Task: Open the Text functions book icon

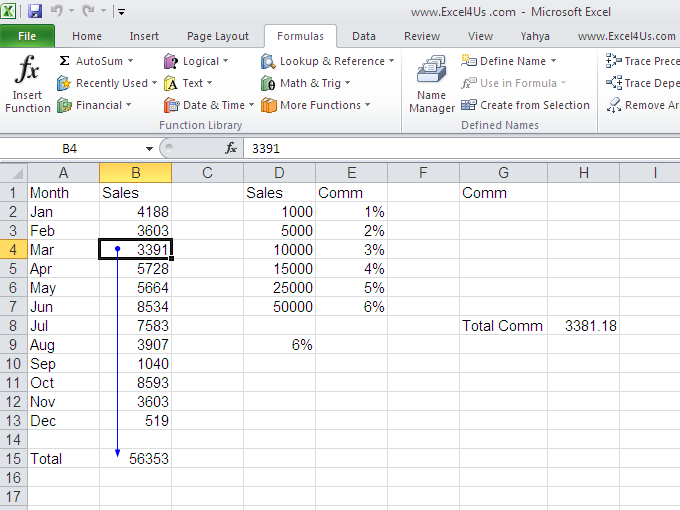Action: 170,83
